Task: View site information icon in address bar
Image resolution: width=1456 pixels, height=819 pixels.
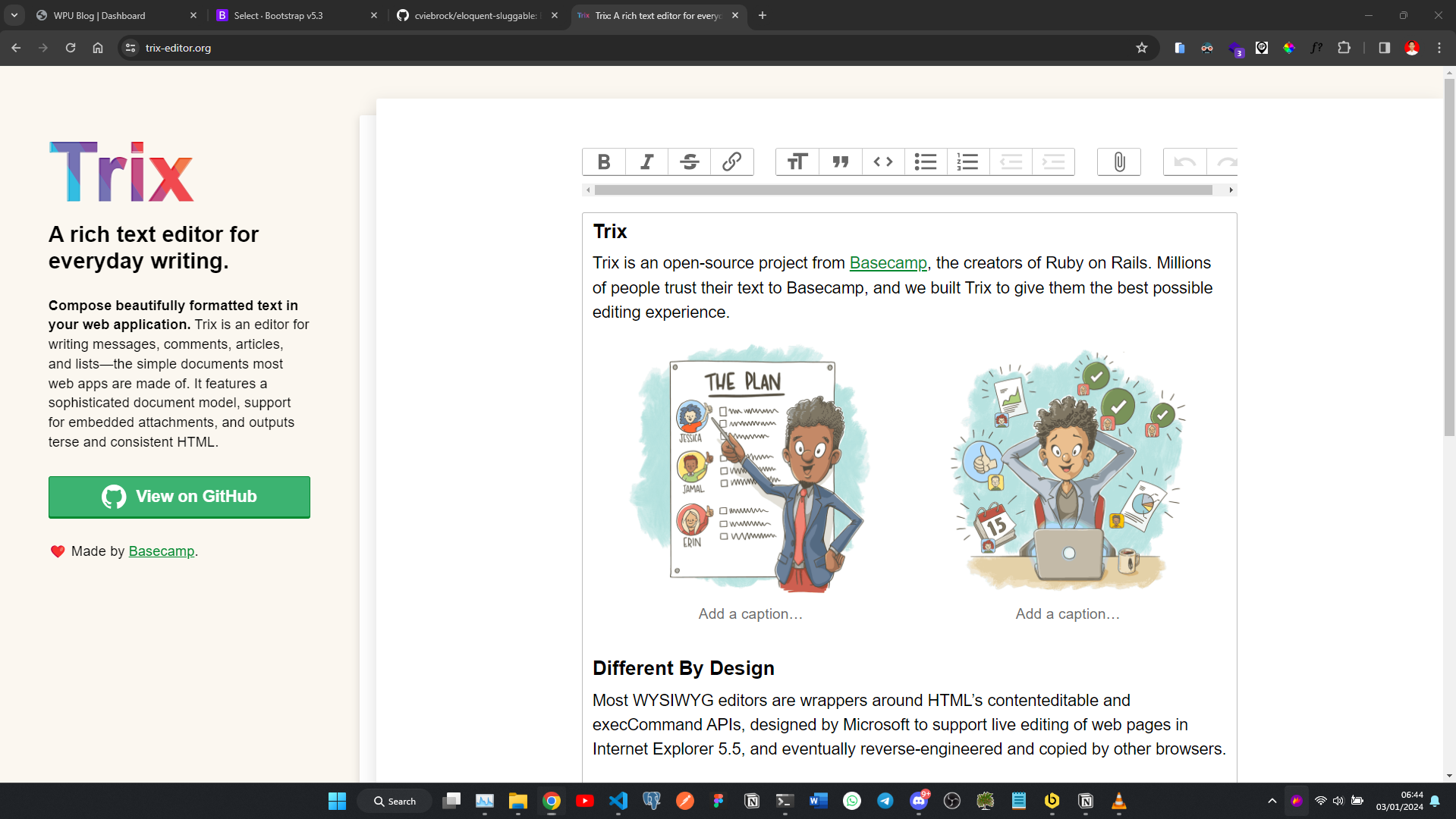Action: [131, 48]
